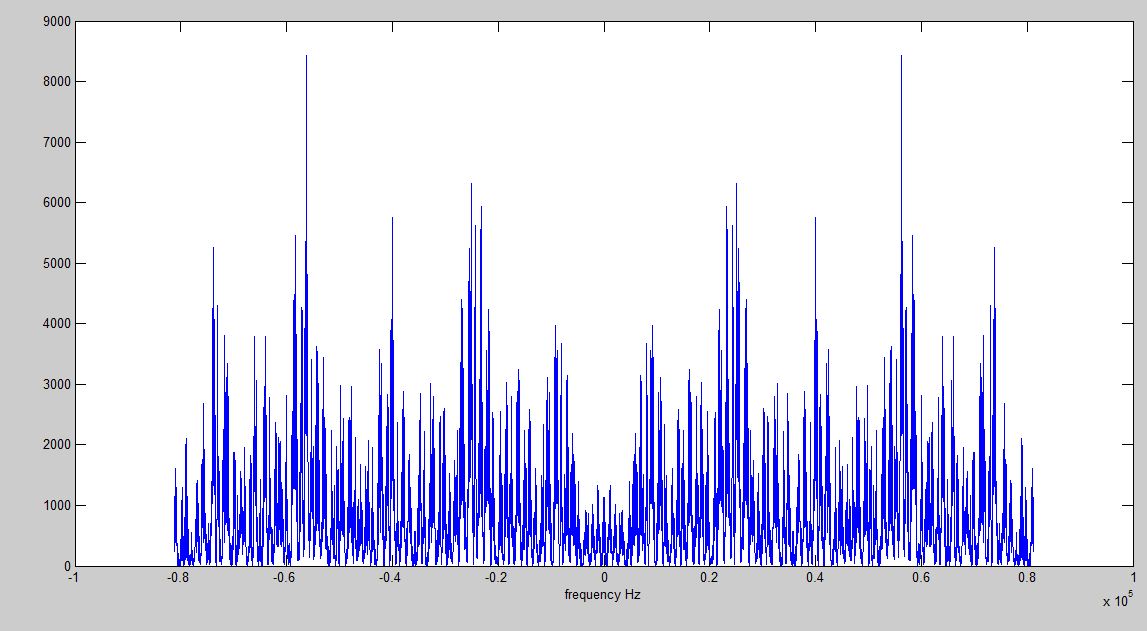Click the "x 10^5" axis exponent label
This screenshot has width=1147, height=631.
pos(1118,600)
